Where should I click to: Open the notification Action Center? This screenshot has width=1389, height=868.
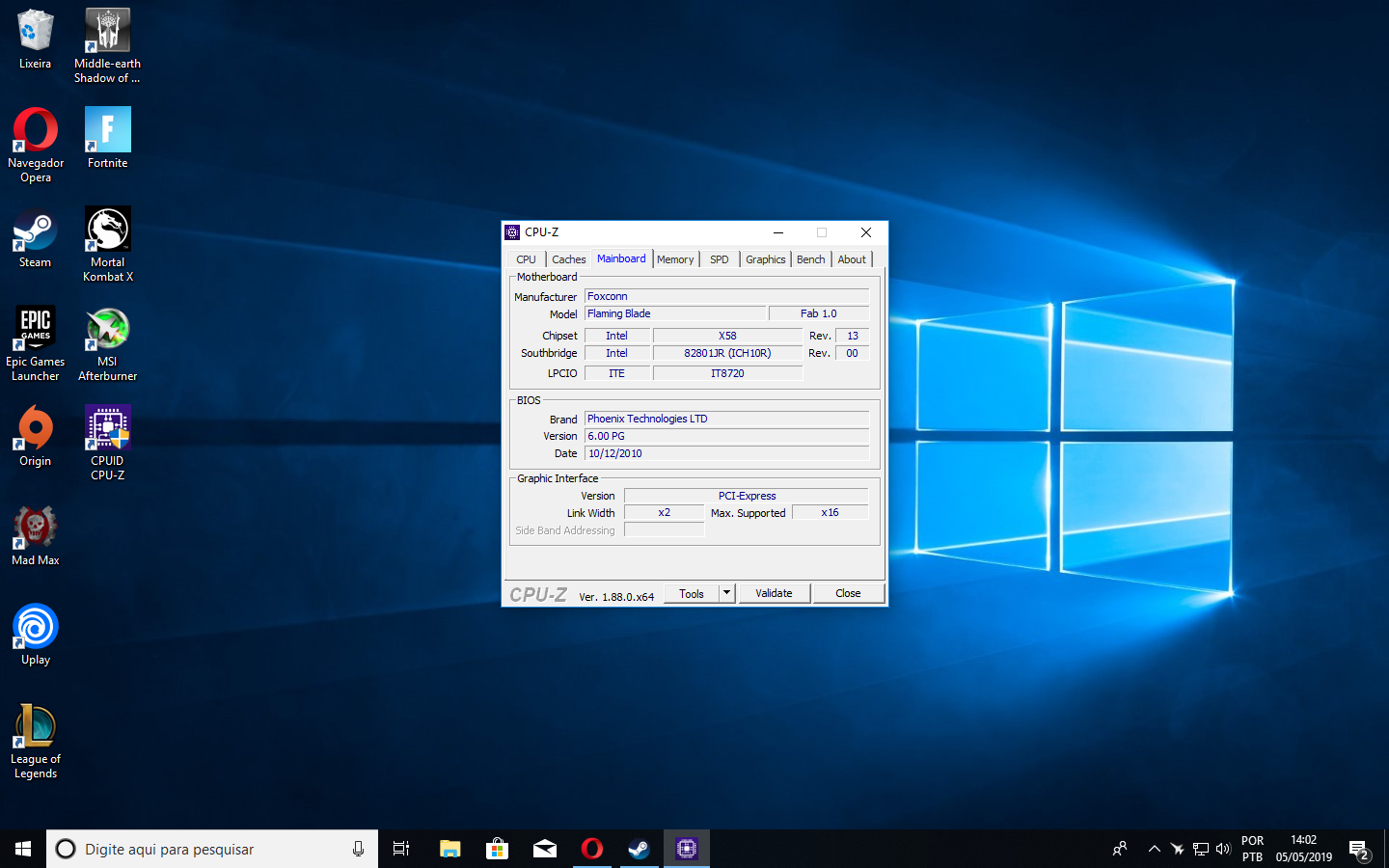click(x=1359, y=850)
